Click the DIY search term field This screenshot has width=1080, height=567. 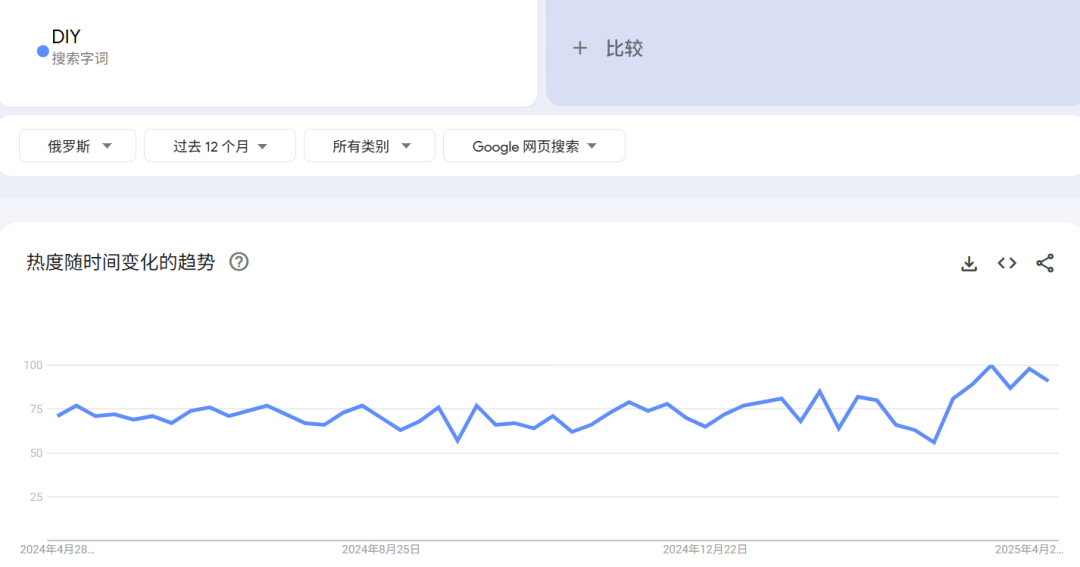[67, 37]
